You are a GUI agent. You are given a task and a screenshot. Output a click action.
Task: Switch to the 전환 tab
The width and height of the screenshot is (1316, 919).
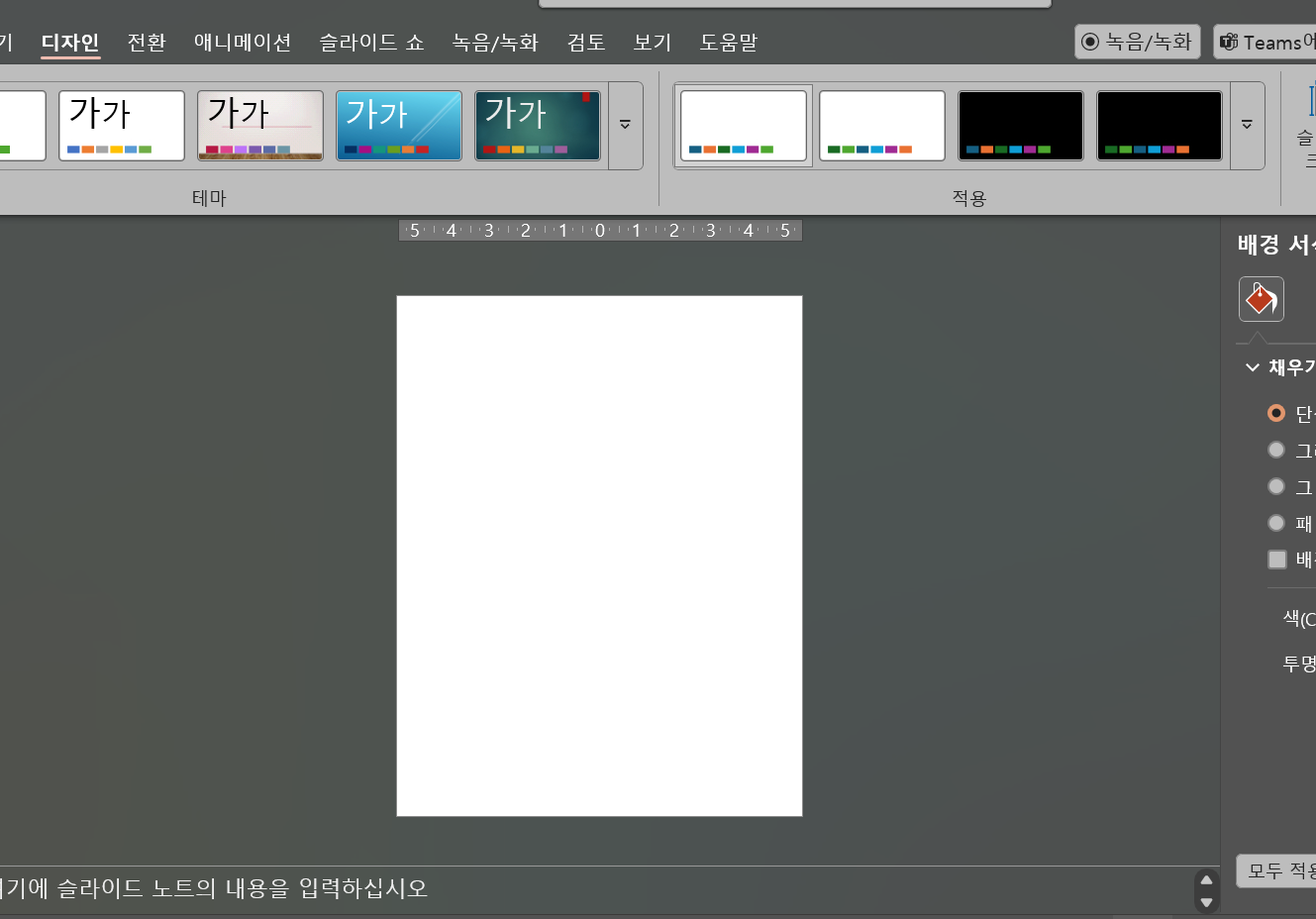[x=147, y=43]
